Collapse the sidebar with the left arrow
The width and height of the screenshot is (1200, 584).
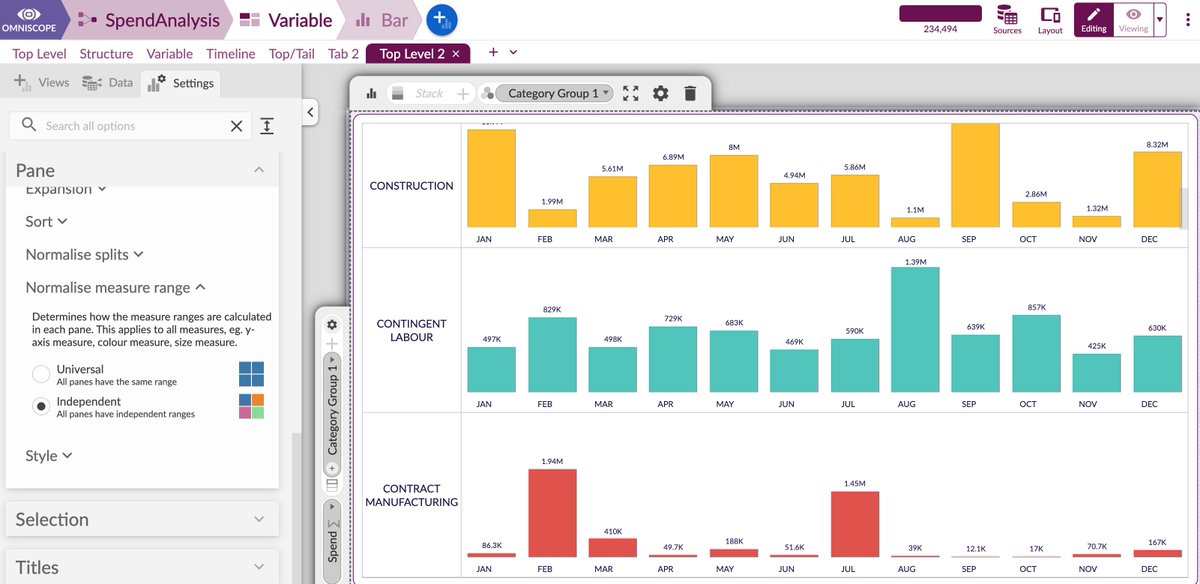point(310,112)
